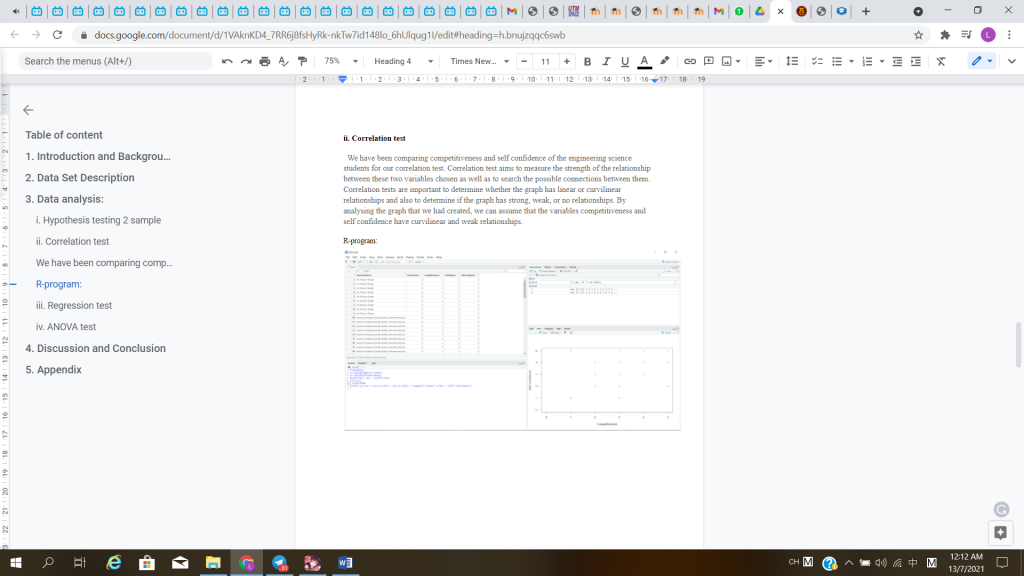Clear formatting of selected text
Viewport: 1024px width, 576px height.
(x=941, y=61)
